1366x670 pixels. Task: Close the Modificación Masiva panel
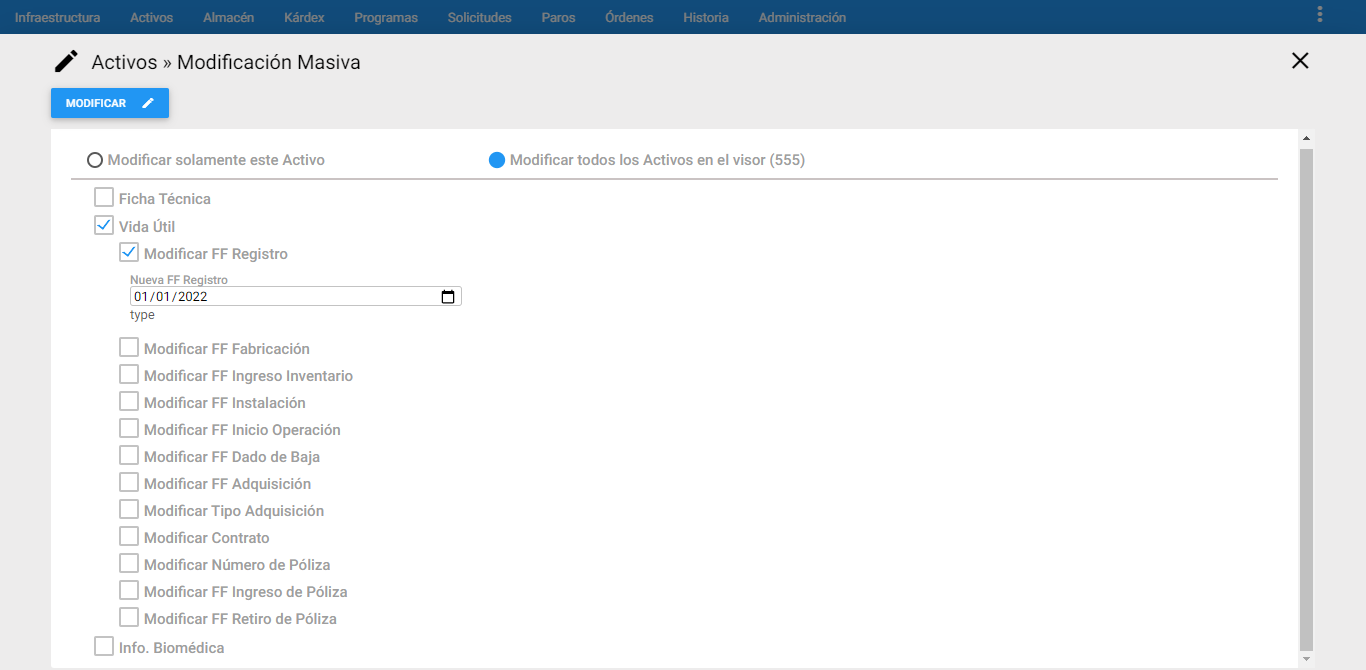[1300, 61]
